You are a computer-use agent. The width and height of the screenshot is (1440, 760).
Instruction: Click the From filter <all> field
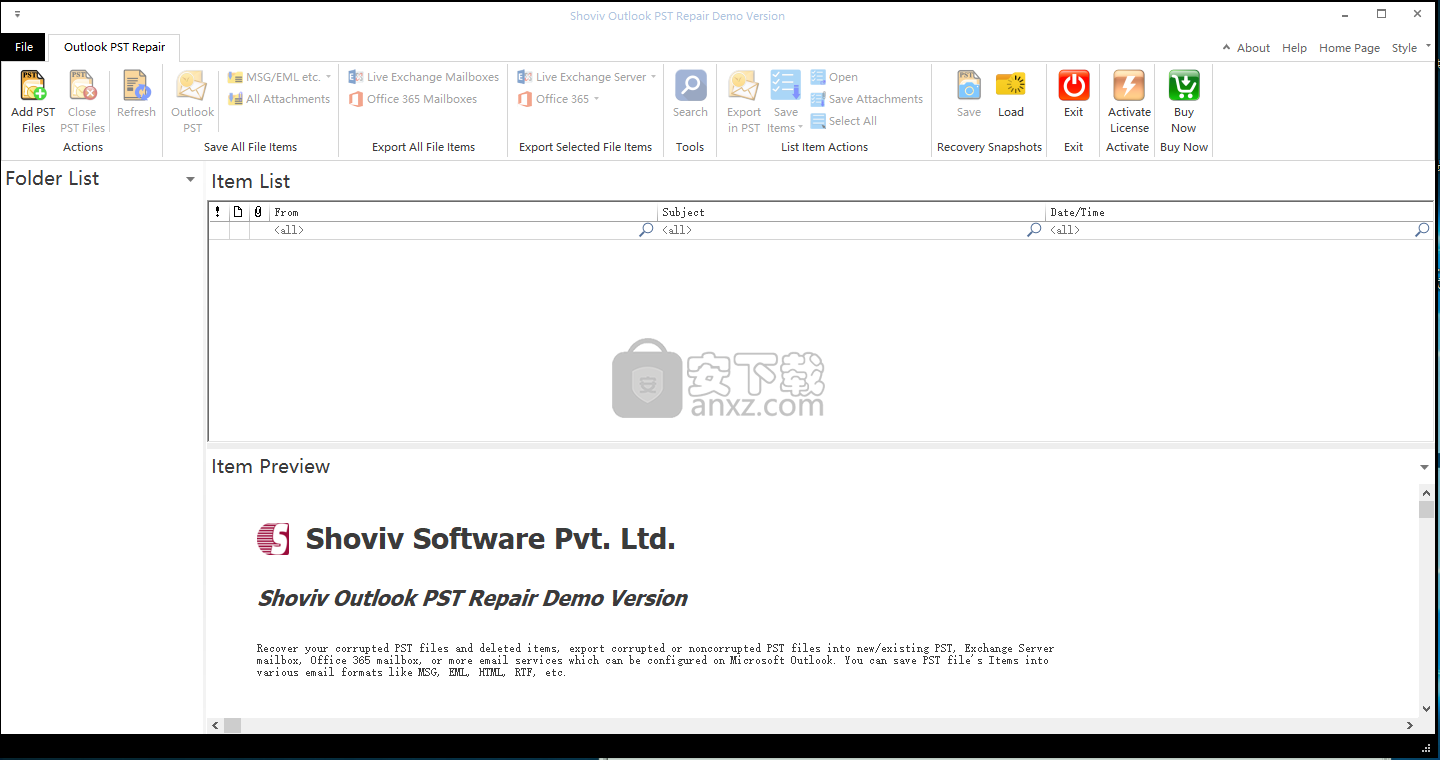(x=454, y=230)
